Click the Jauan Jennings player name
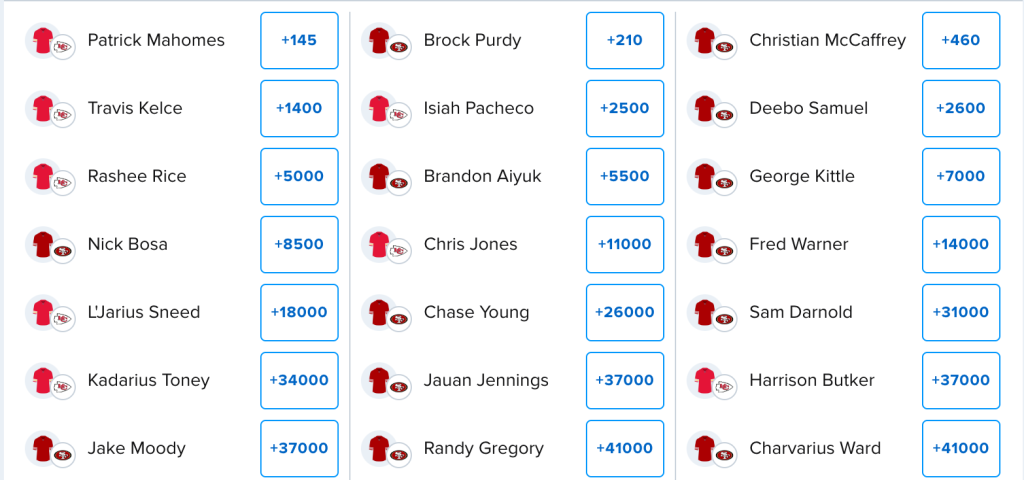Image resolution: width=1024 pixels, height=480 pixels. point(487,381)
